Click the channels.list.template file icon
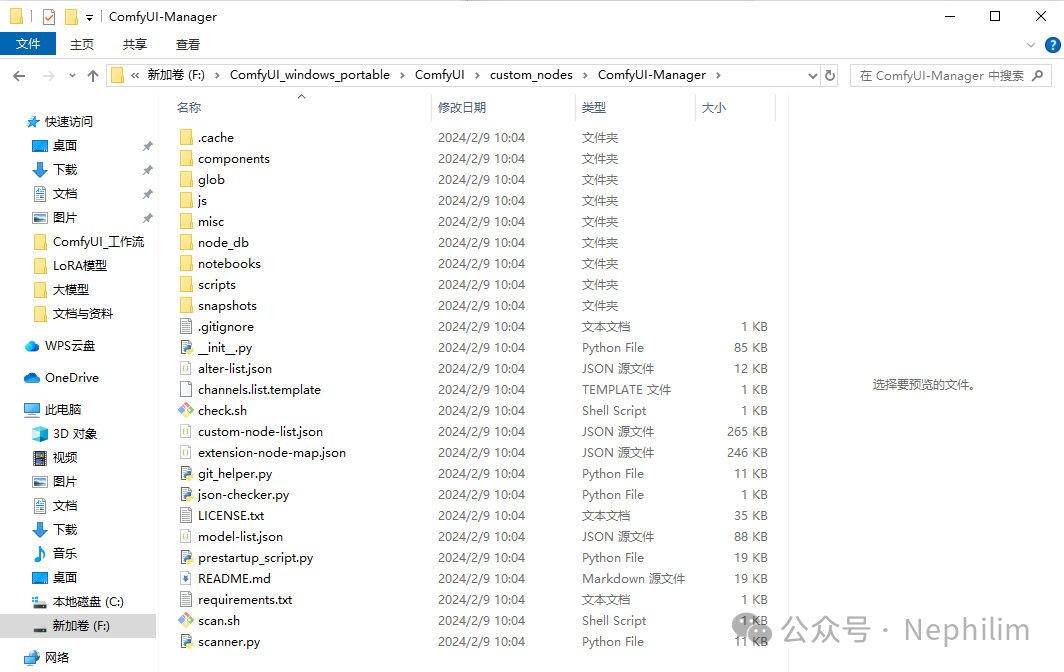This screenshot has height=672, width=1064. 186,390
